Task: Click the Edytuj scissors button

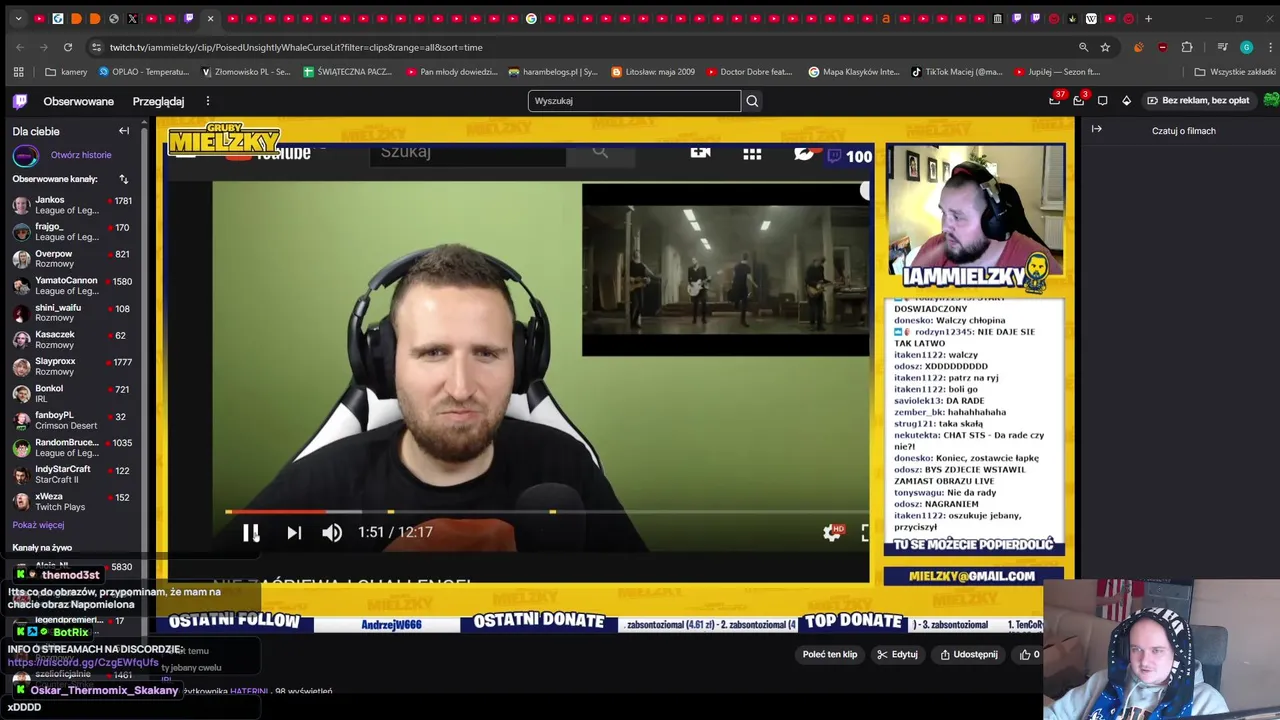Action: tap(897, 655)
